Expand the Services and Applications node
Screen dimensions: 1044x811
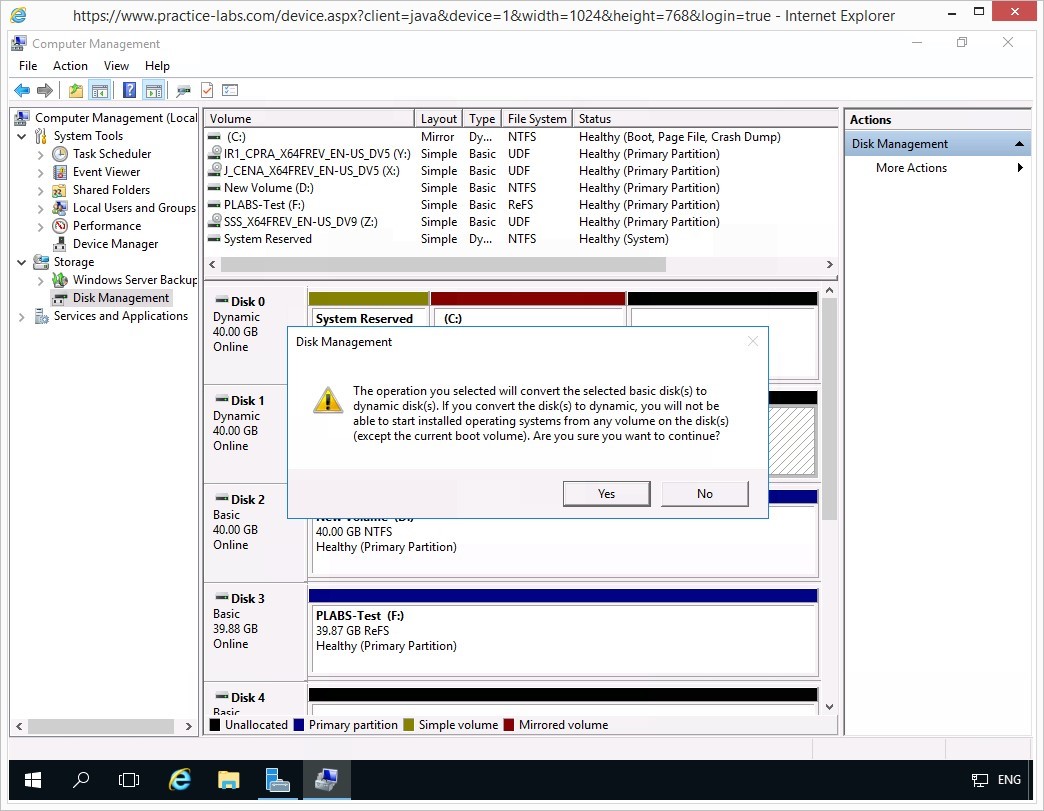click(x=22, y=316)
